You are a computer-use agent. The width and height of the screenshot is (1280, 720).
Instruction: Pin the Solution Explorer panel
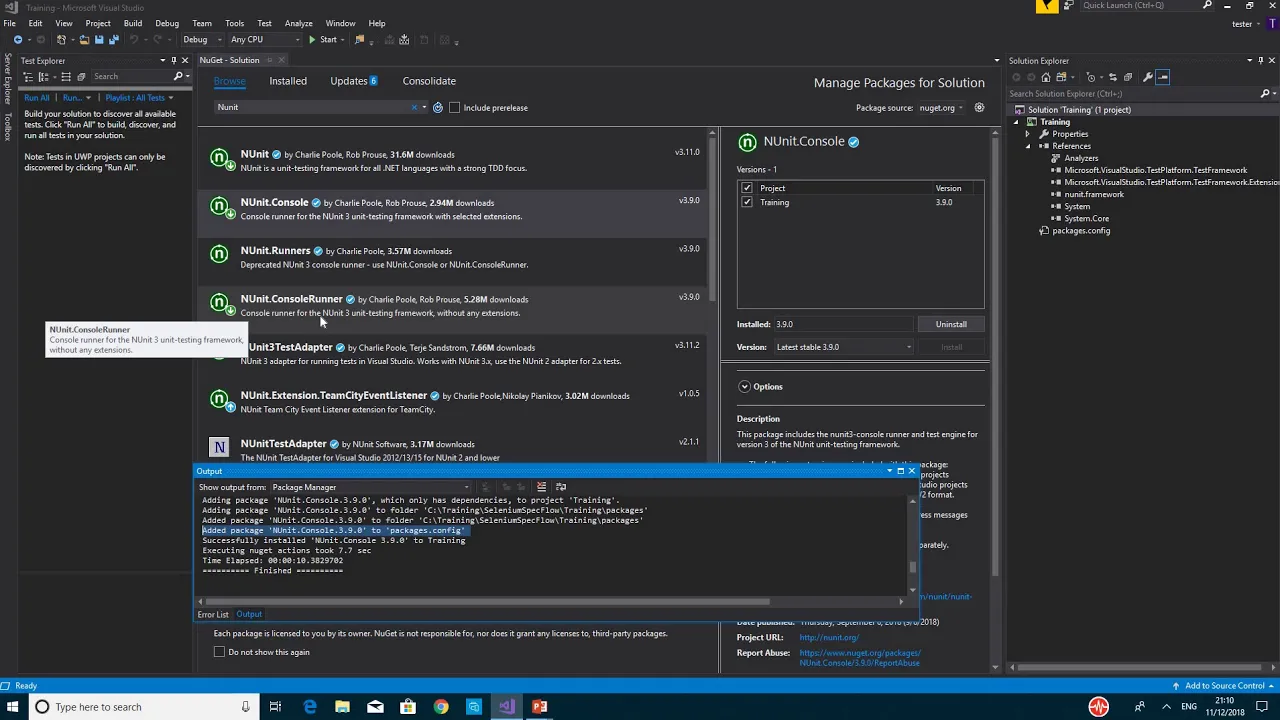1262,61
